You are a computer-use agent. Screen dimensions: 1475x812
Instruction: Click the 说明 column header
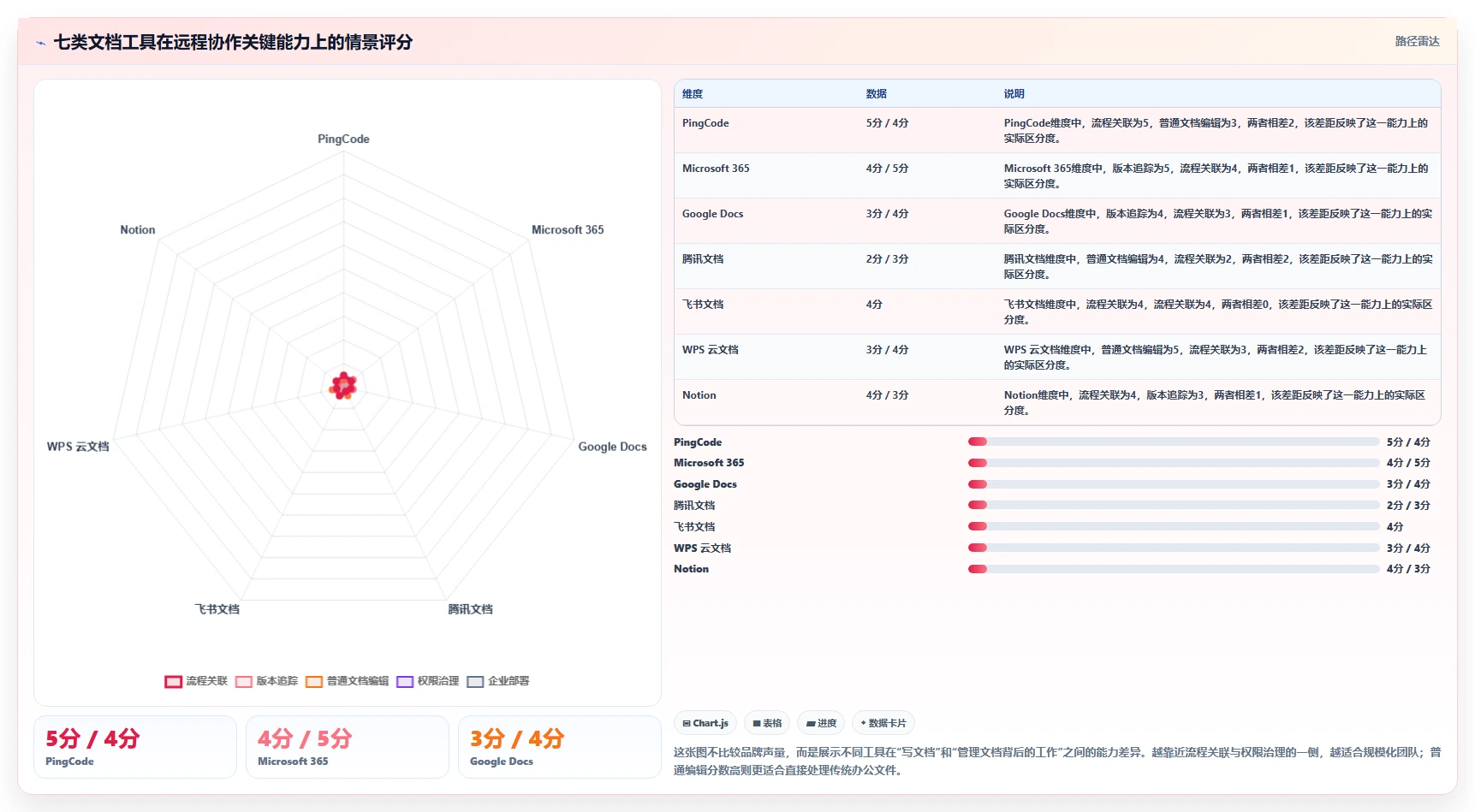[x=1014, y=94]
